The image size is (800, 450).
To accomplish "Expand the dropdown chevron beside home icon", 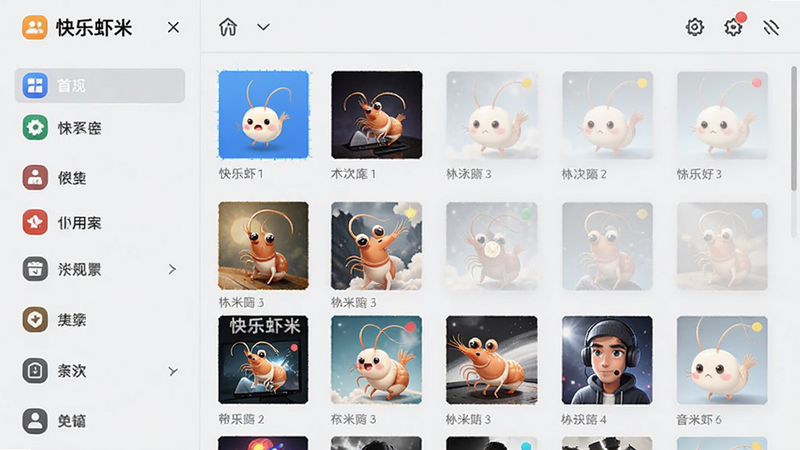I will coord(263,27).
